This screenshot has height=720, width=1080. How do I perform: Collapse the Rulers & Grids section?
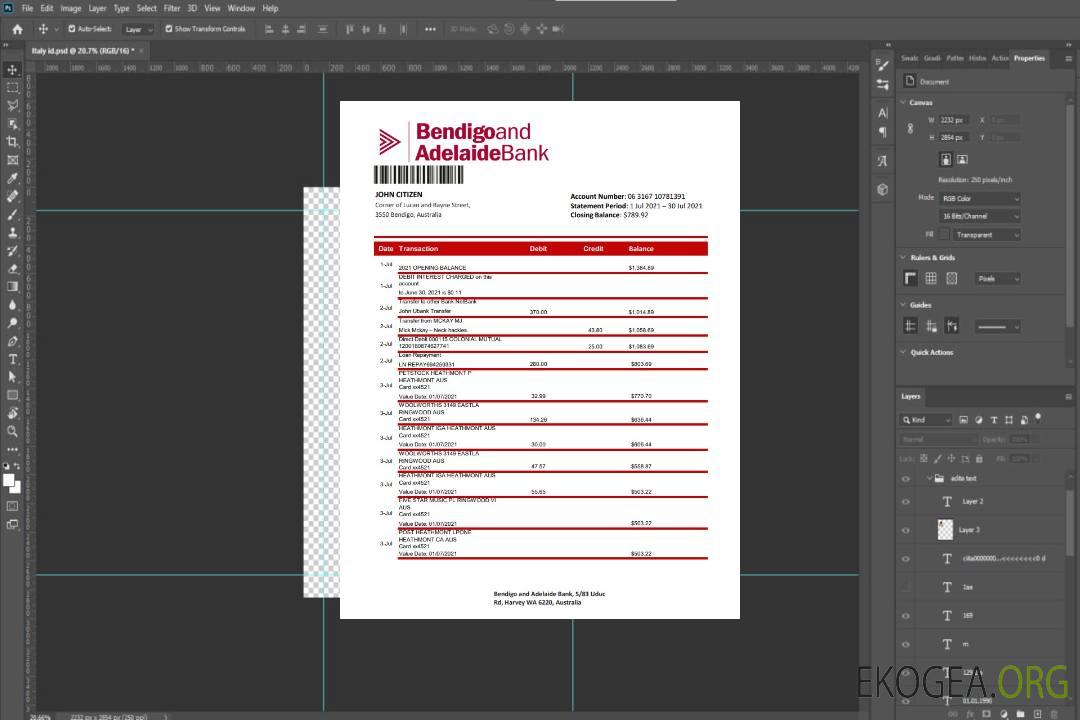[x=903, y=257]
